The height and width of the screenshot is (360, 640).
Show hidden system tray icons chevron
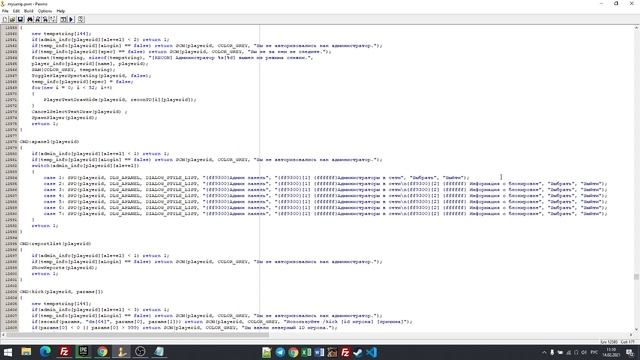click(x=544, y=352)
